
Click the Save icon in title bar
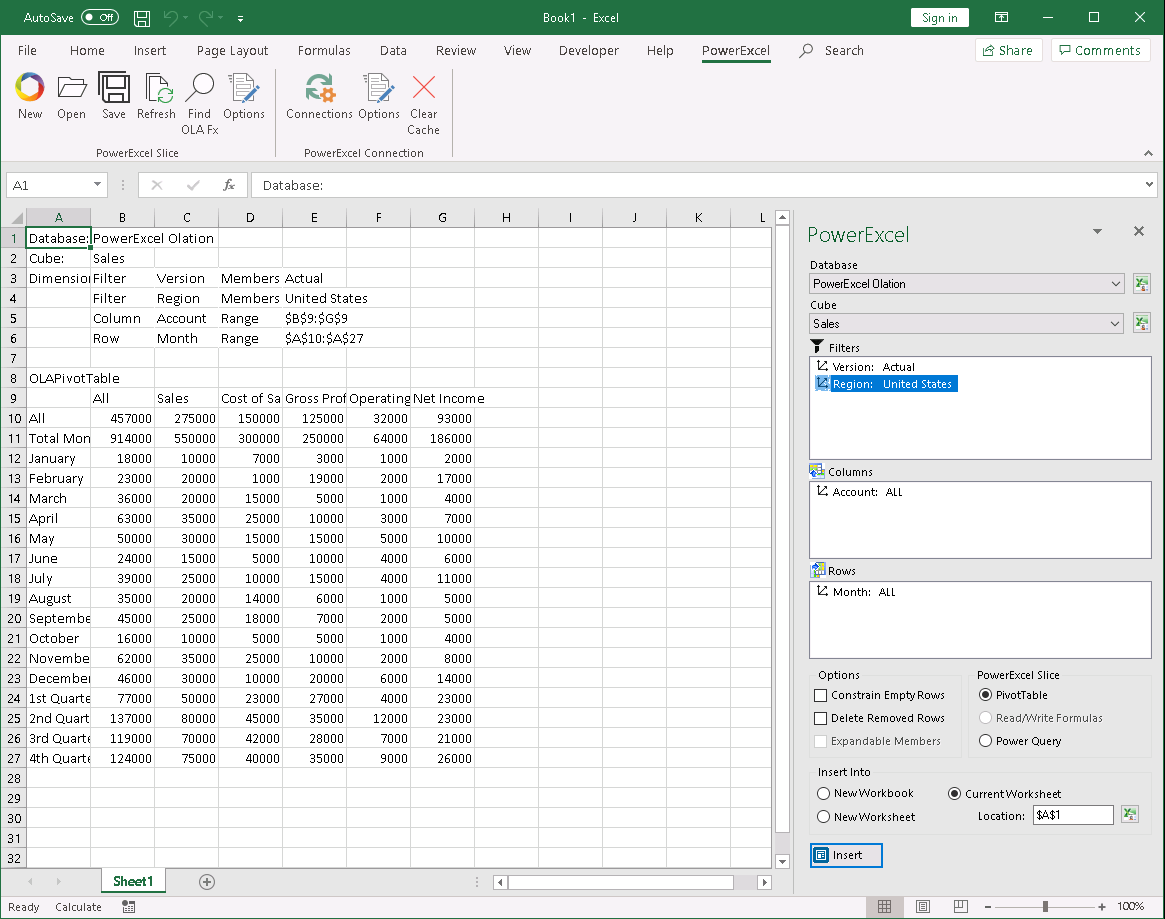click(142, 18)
